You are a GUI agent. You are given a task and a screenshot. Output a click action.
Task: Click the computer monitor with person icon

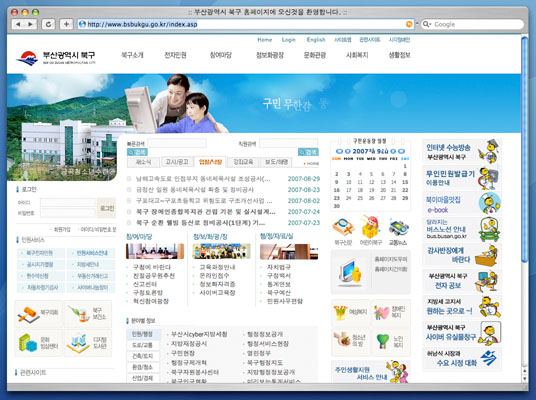(350, 273)
